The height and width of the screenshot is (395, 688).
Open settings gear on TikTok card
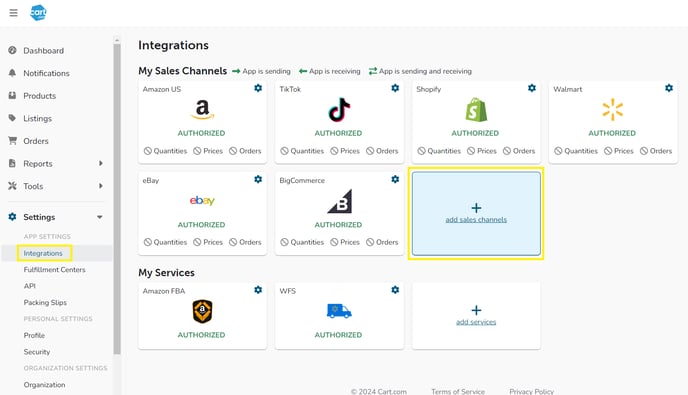(395, 88)
